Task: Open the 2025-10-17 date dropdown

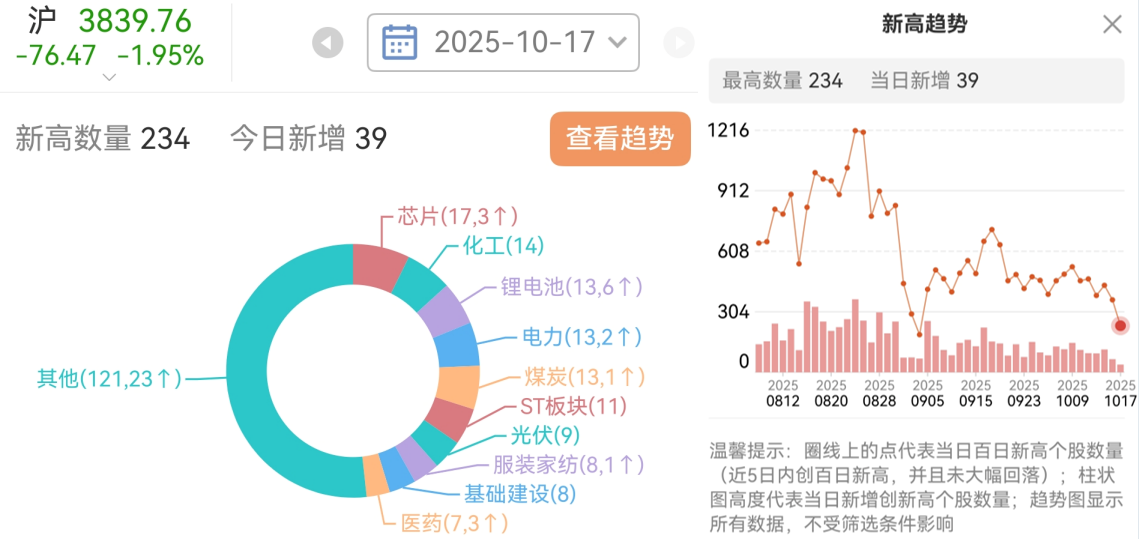Action: click(x=503, y=42)
